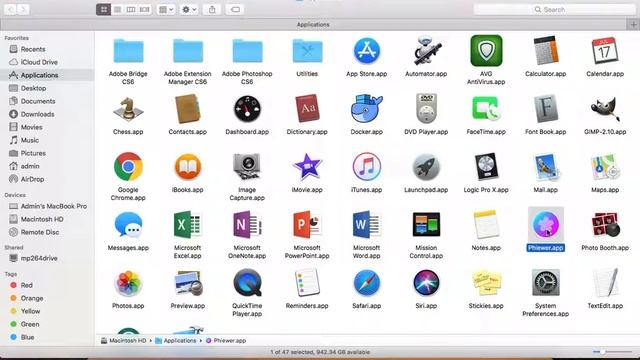Select the Dictionary.app icon

pyautogui.click(x=307, y=109)
